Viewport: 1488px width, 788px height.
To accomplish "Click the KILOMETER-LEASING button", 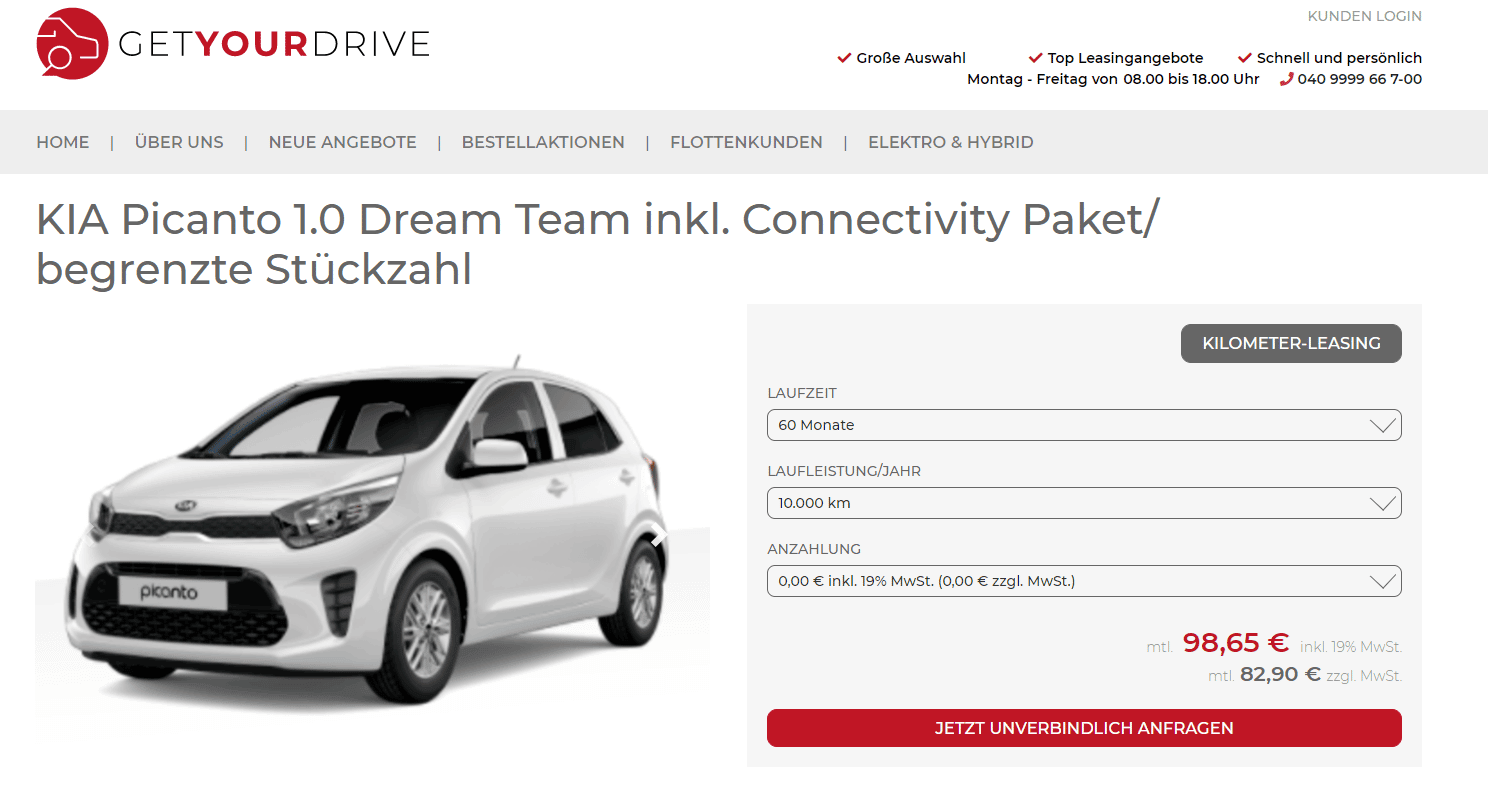I will [1291, 343].
